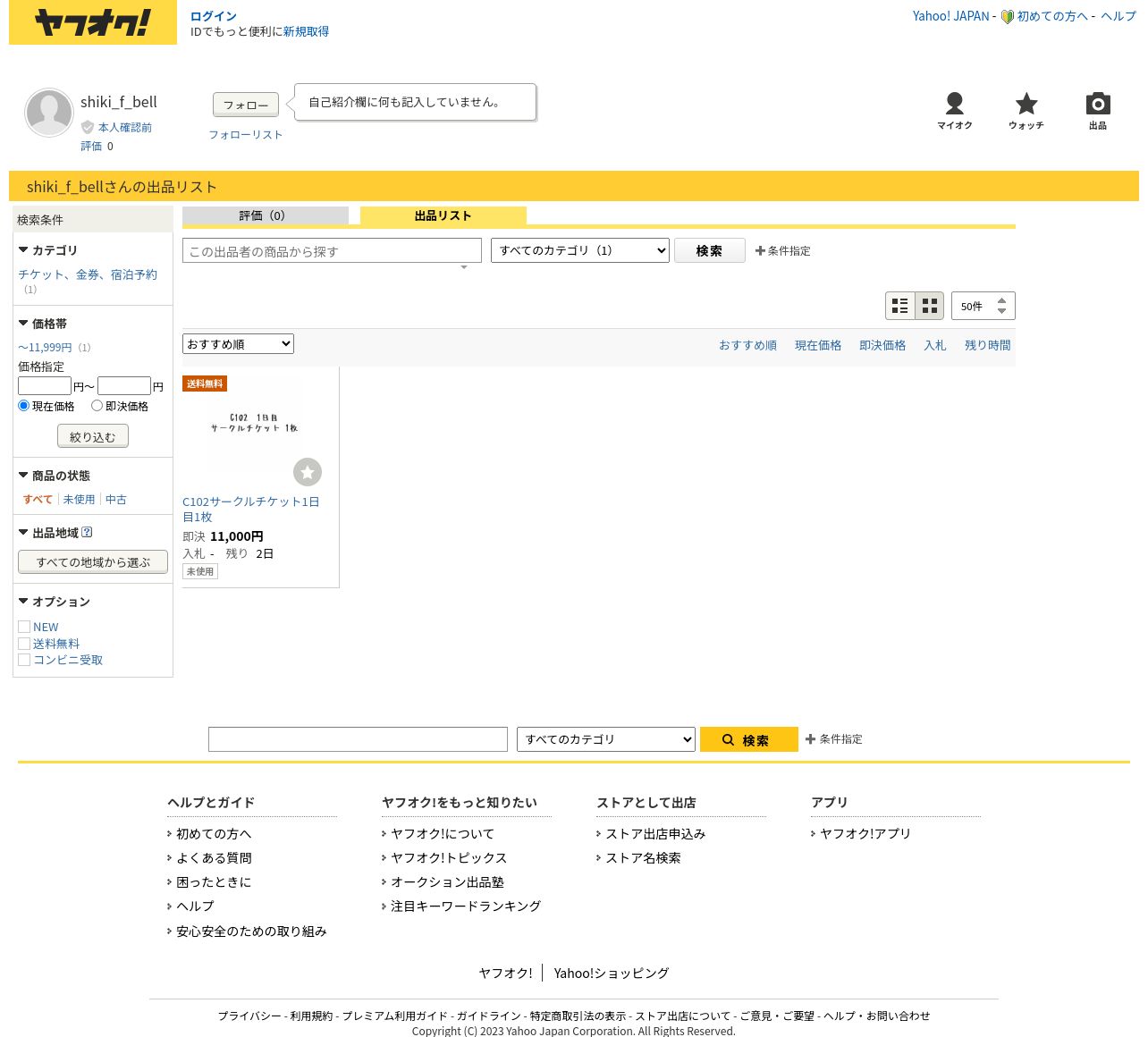Open the すべてのカテゴリ (1) dropdown
The width and height of the screenshot is (1148, 1037).
(x=580, y=251)
